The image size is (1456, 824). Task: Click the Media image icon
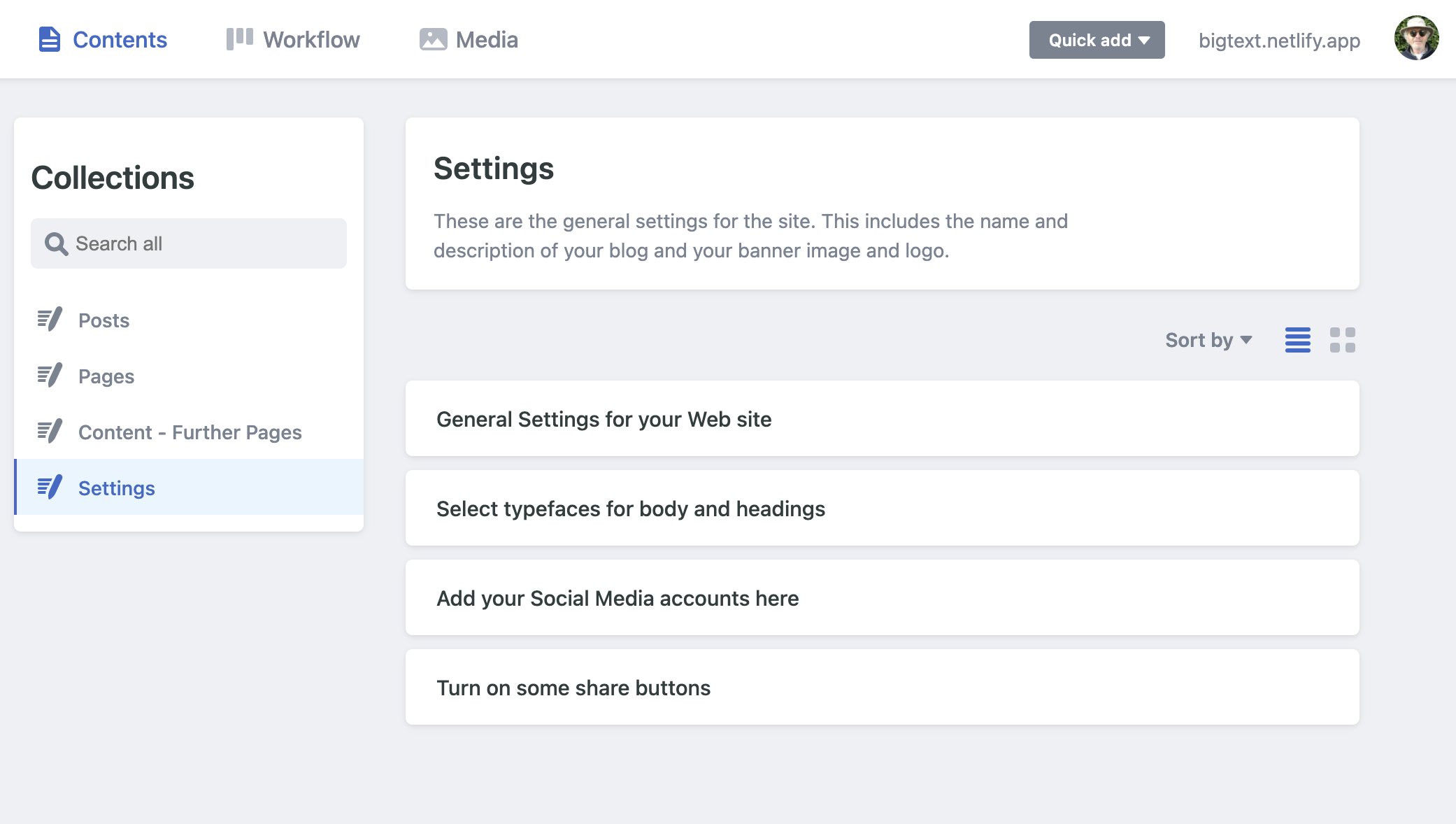[433, 39]
